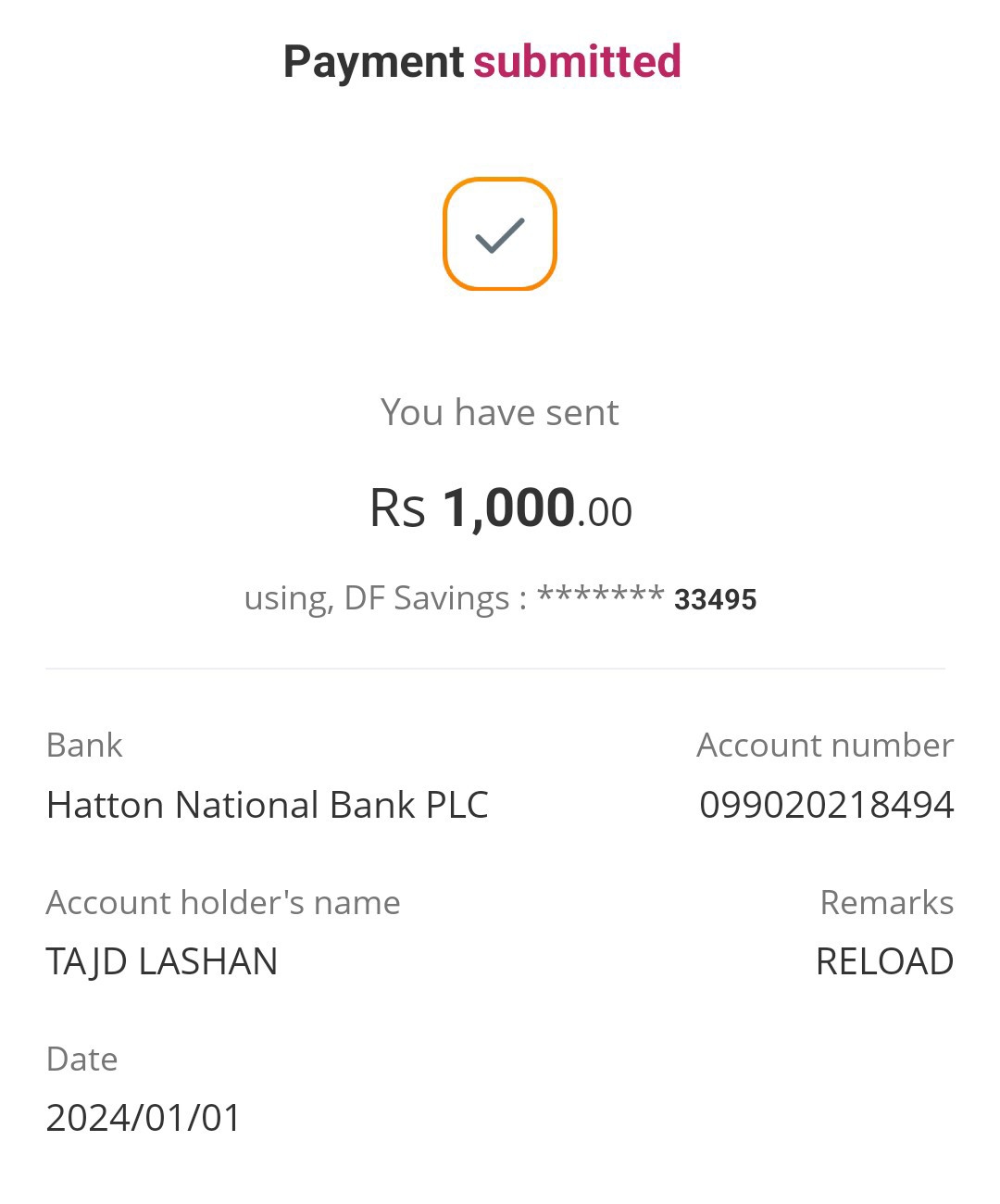Click the horizontal divider line below the amount
This screenshot has width=1000, height=1204.
click(x=495, y=668)
